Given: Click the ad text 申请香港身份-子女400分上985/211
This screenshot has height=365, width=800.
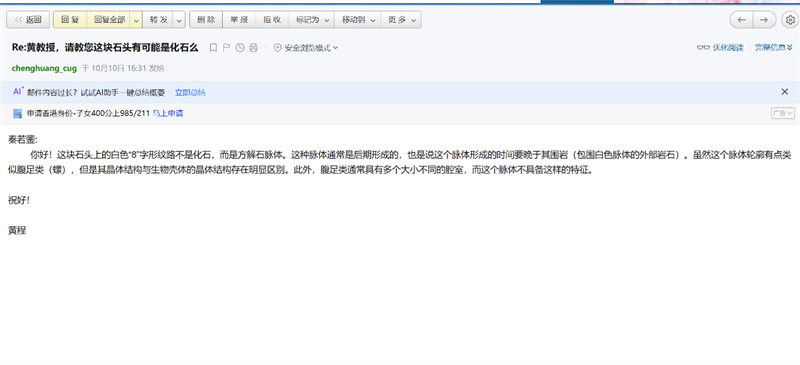Looking at the screenshot, I should click(88, 113).
